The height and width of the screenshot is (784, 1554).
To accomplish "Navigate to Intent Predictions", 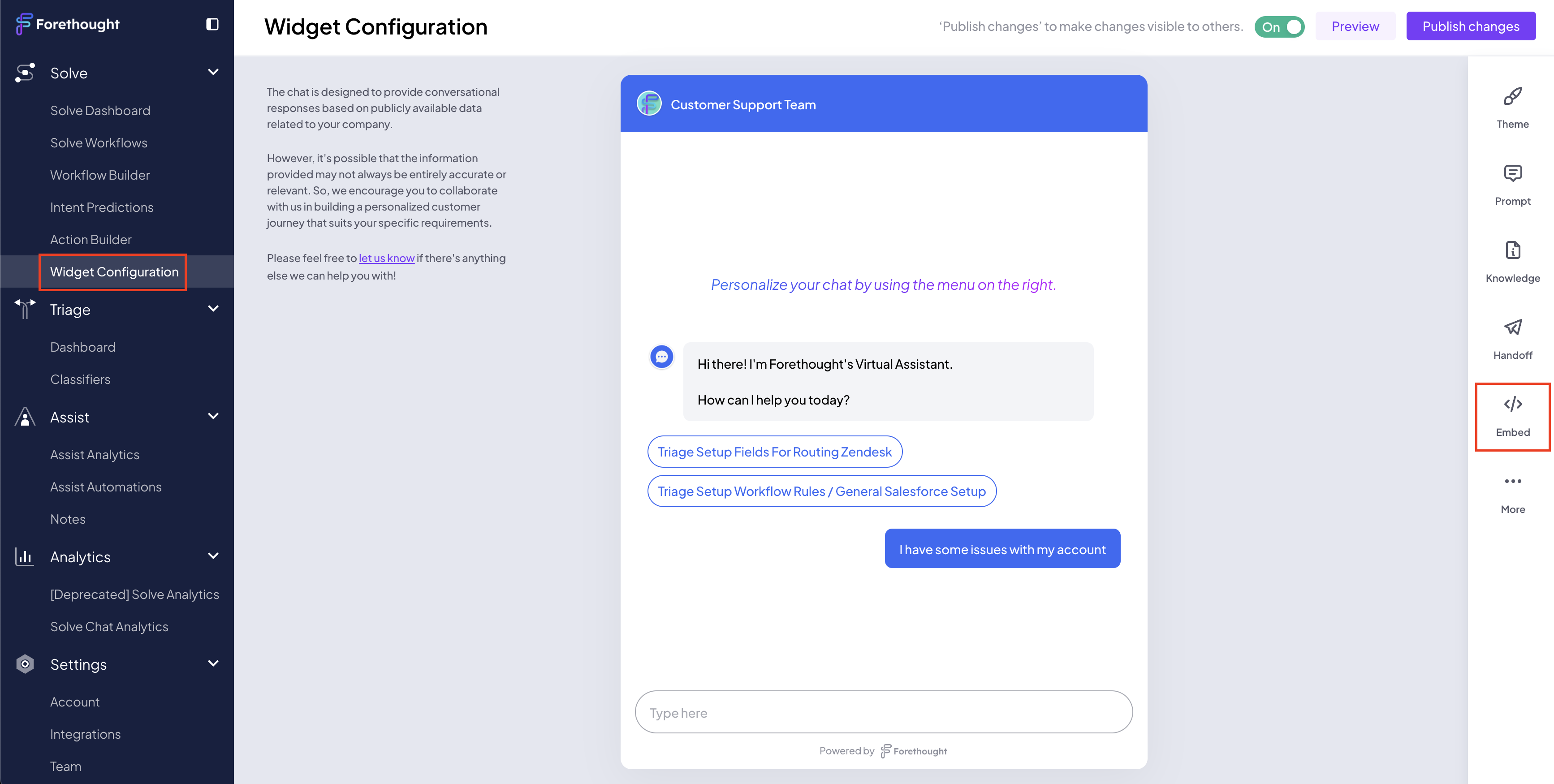I will click(x=102, y=207).
